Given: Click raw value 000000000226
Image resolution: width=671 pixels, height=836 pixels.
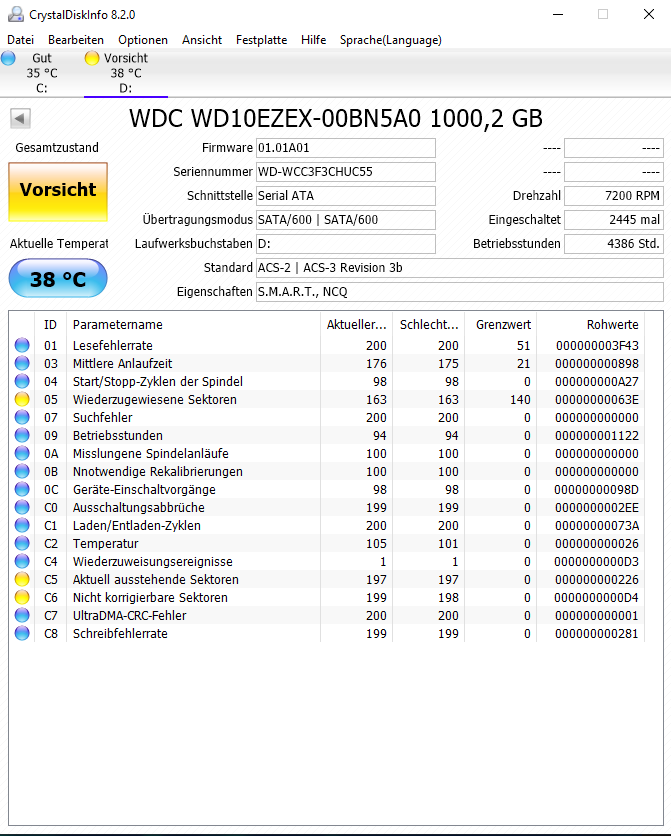Looking at the screenshot, I should point(596,580).
